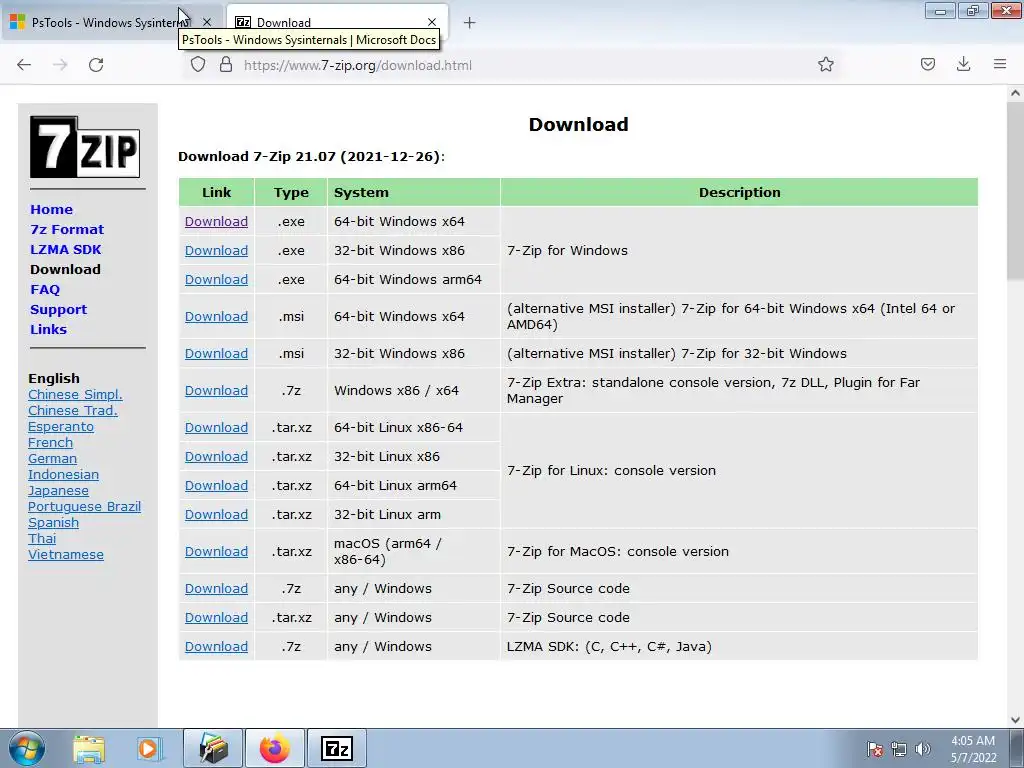1024x768 pixels.
Task: Reload the page with the refresh icon
Action: click(96, 65)
